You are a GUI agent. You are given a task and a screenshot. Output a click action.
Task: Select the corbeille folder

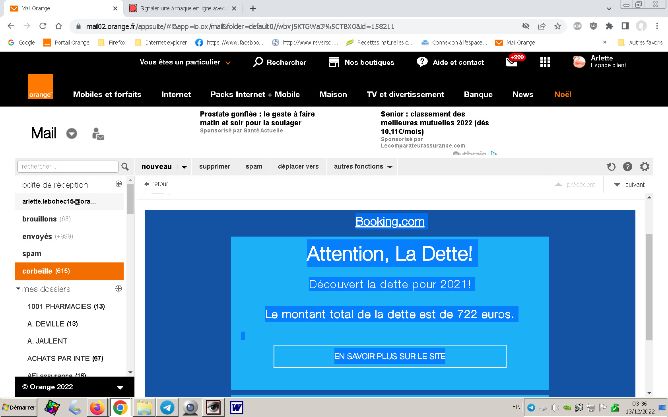pos(69,271)
